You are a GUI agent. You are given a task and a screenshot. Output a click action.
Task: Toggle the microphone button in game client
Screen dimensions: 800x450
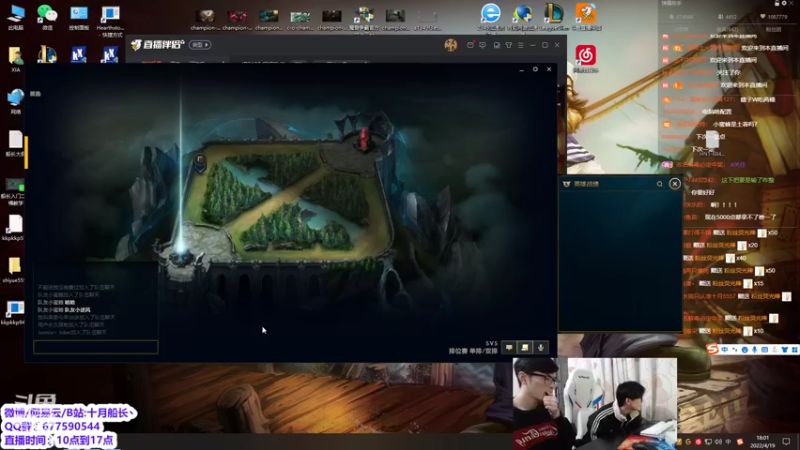point(541,347)
